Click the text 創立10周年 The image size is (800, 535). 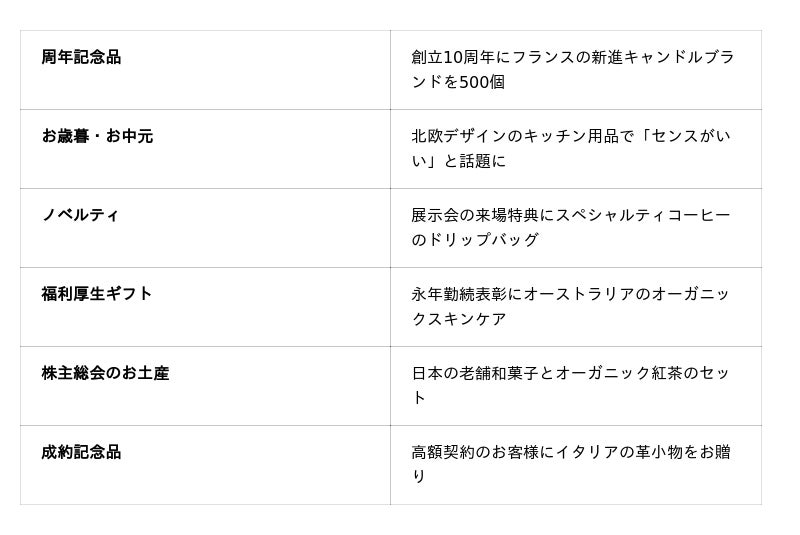coord(451,57)
